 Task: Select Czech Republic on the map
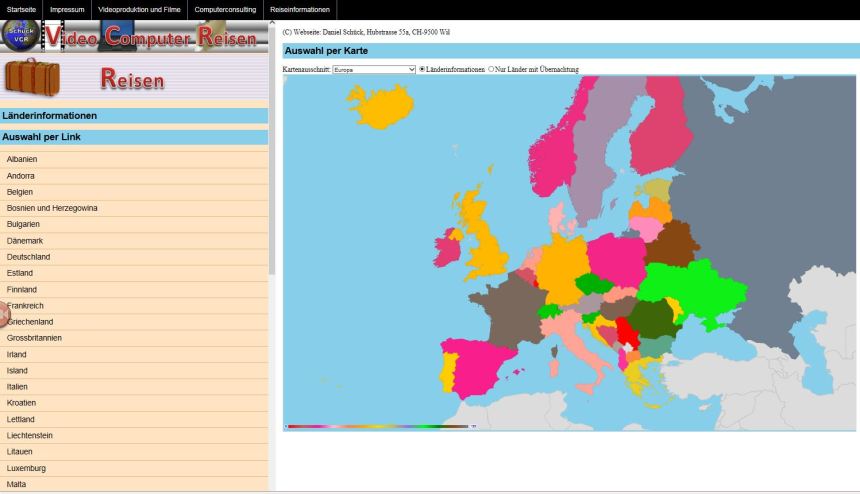(x=593, y=285)
